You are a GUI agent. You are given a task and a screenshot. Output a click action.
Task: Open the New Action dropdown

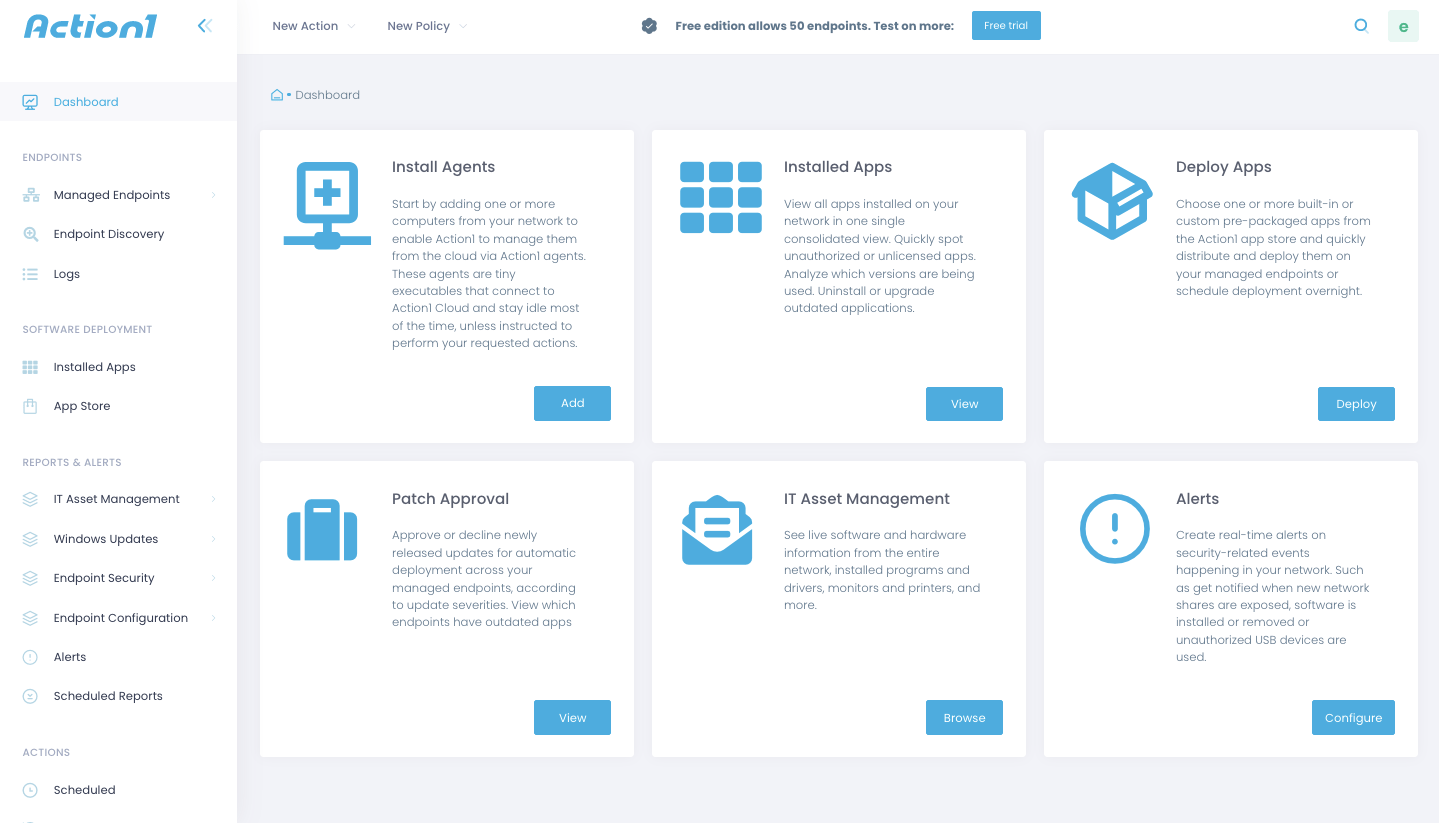[313, 26]
